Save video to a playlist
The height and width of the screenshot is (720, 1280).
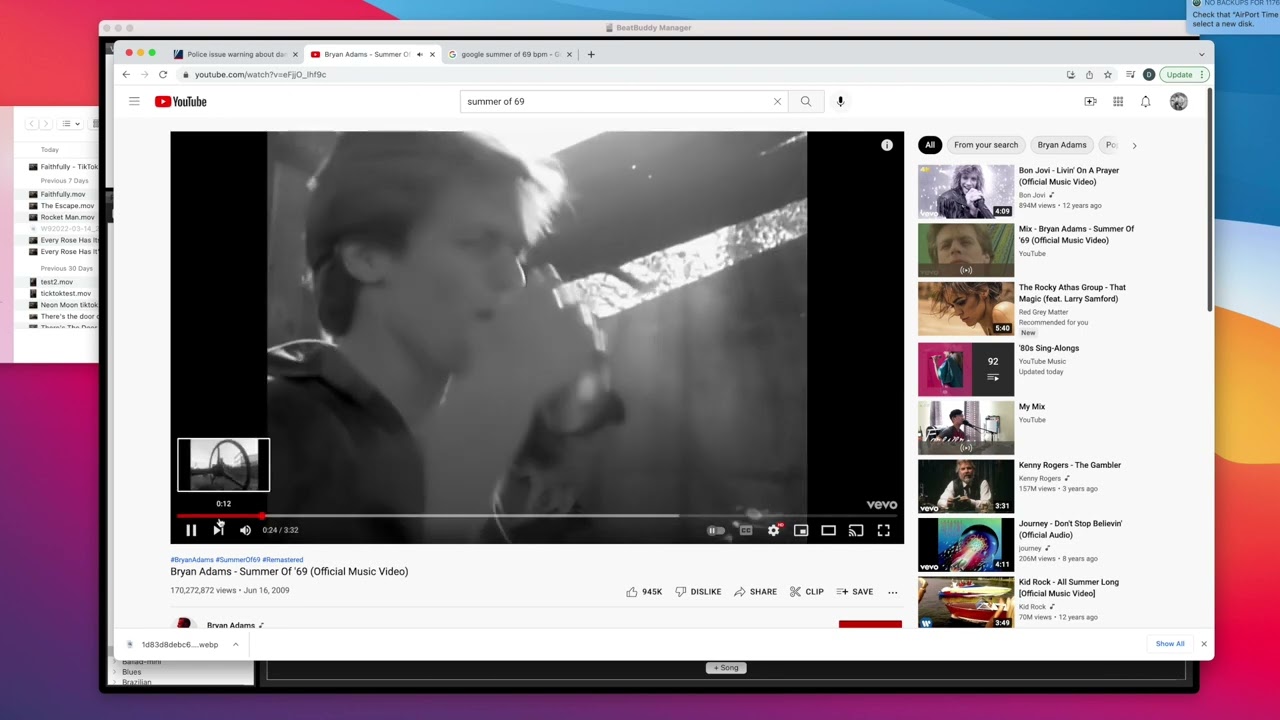tap(855, 592)
